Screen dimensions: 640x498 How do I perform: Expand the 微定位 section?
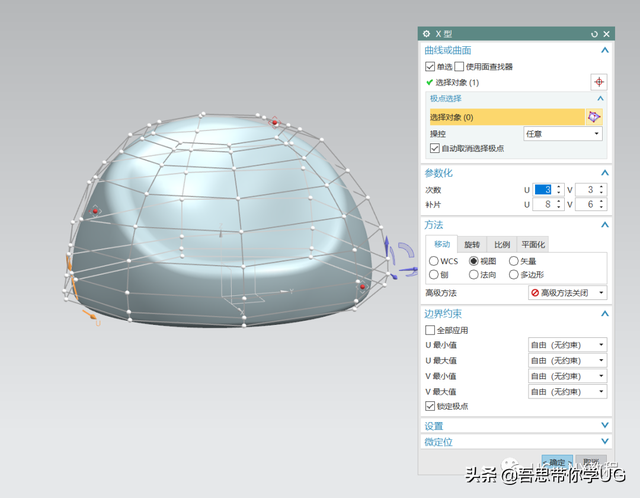tap(604, 441)
